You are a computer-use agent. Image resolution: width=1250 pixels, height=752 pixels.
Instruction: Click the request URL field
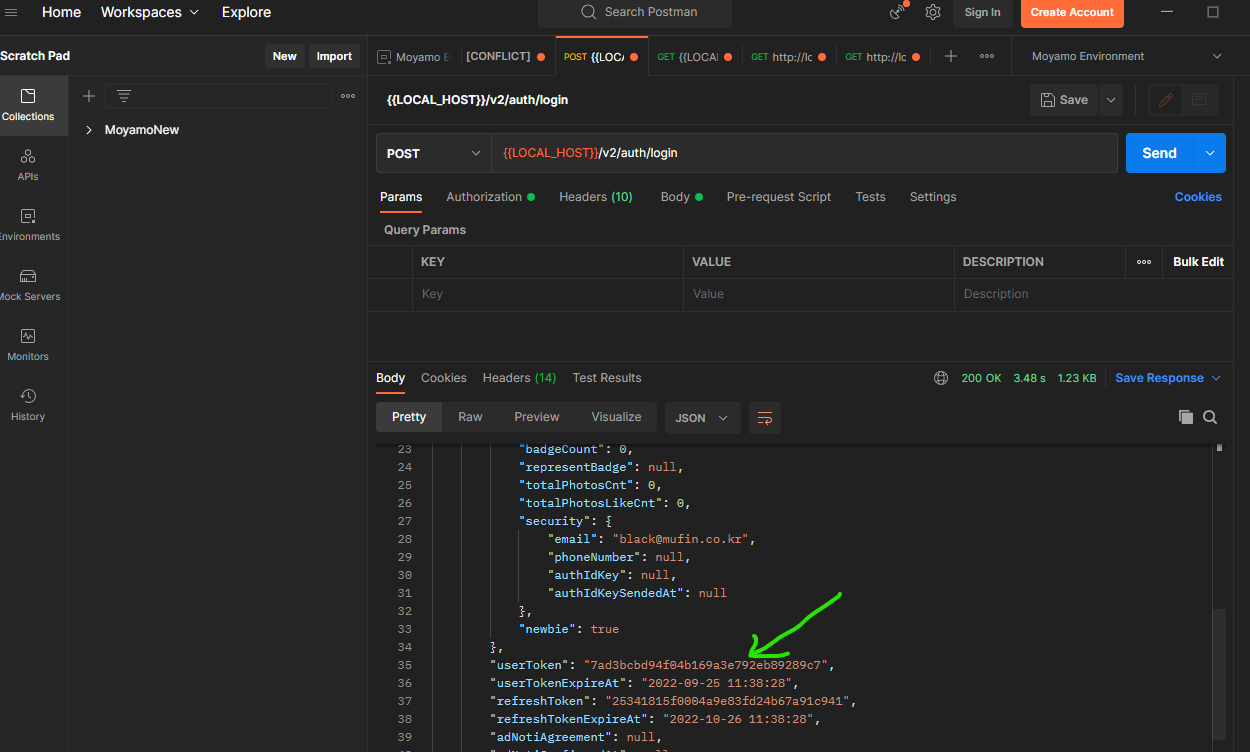click(804, 153)
